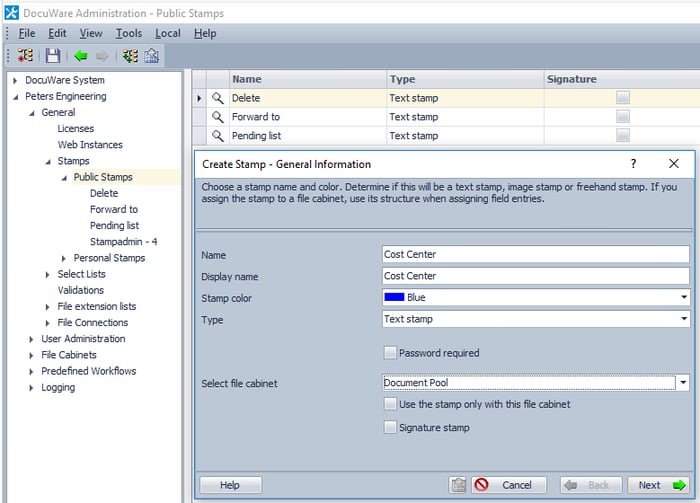Click magnifier icon in Forward to row
This screenshot has height=503, width=700.
[217, 117]
